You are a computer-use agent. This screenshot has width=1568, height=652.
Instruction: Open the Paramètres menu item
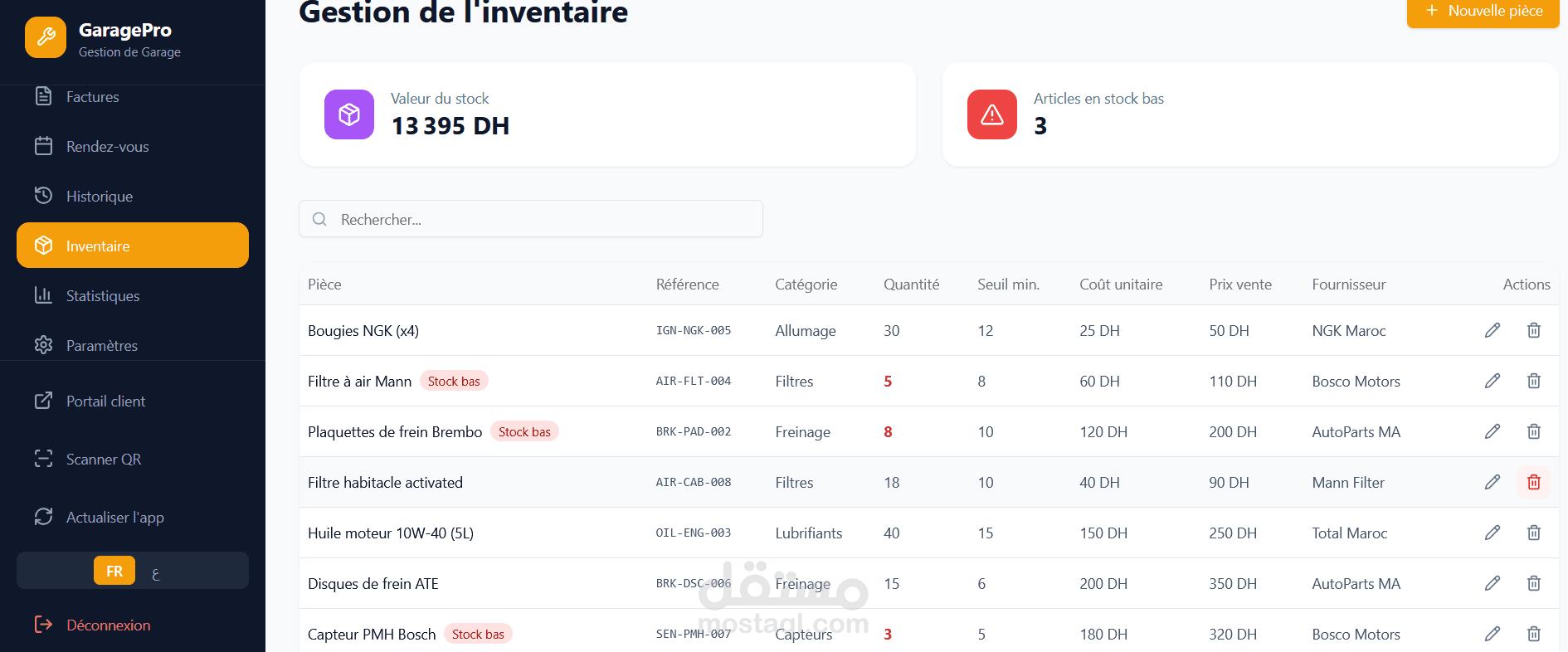133,345
